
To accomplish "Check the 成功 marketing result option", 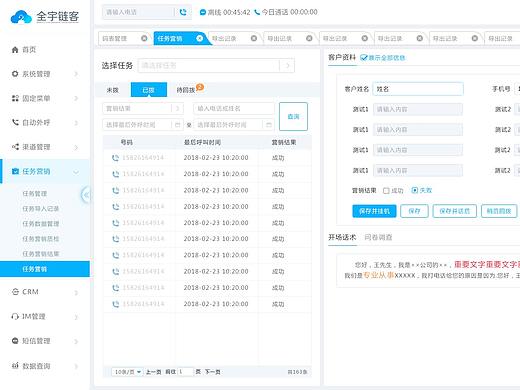I will point(386,191).
